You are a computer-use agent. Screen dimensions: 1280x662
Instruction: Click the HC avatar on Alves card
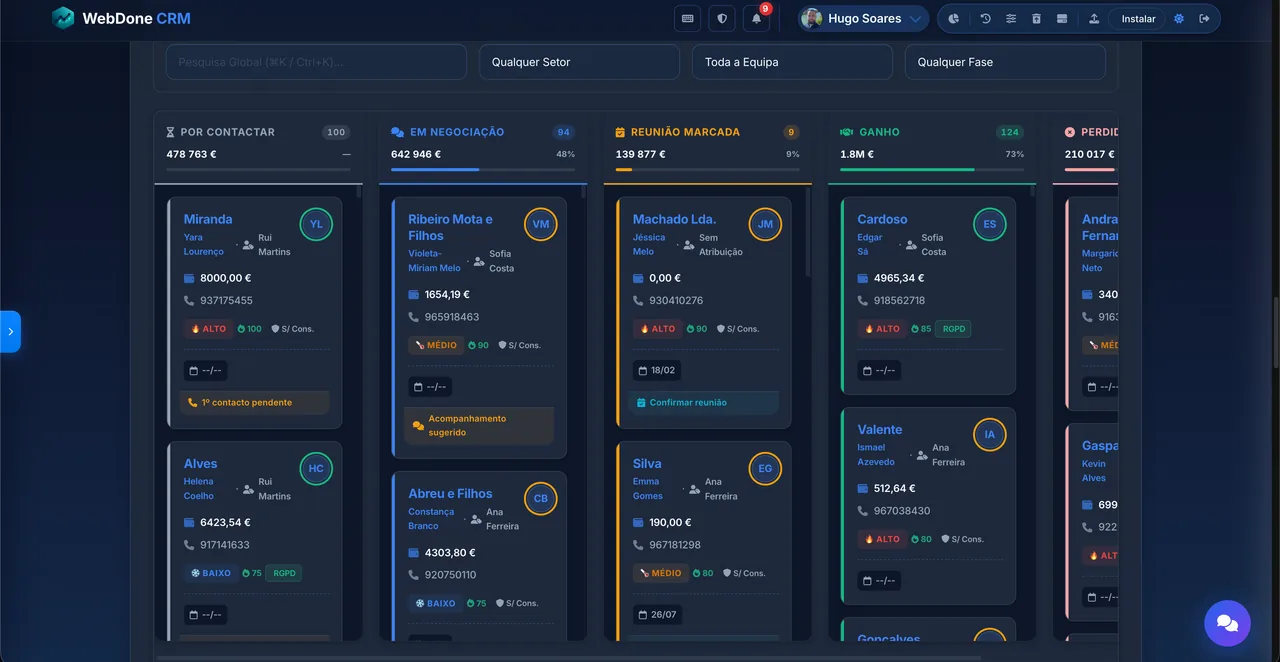316,469
